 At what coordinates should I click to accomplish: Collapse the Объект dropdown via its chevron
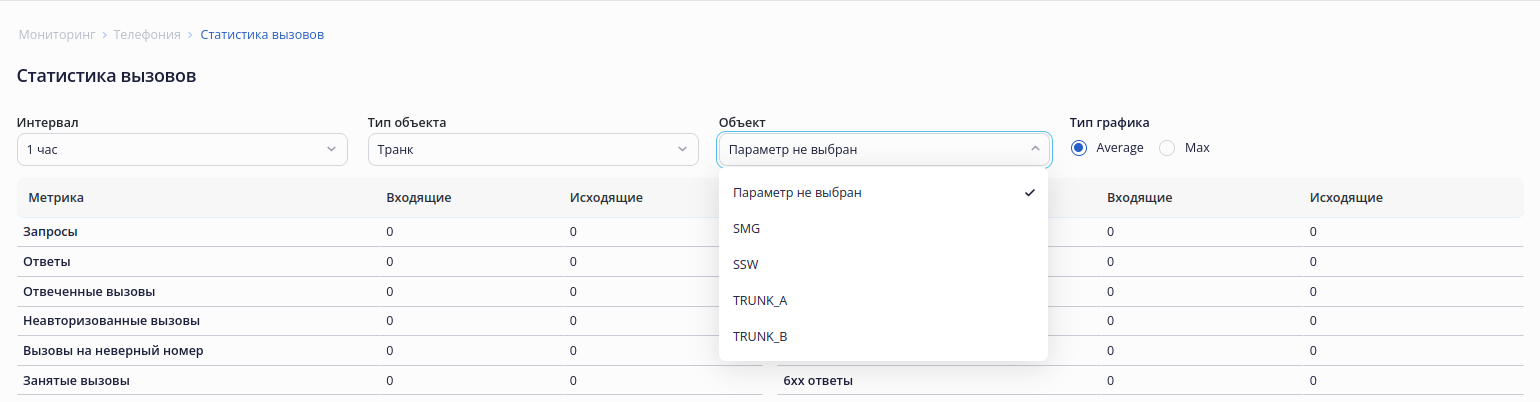(1034, 149)
